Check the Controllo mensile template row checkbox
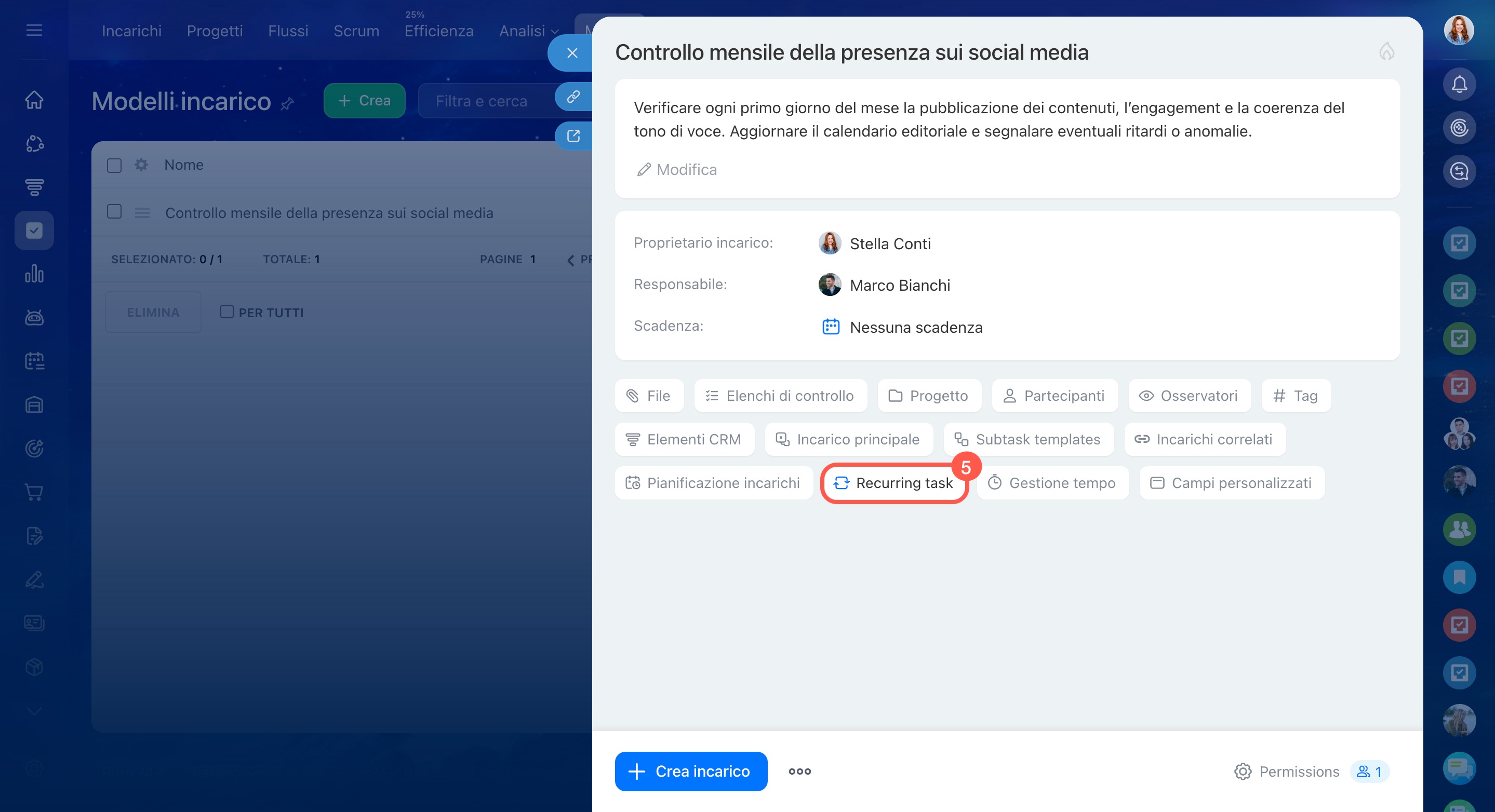Viewport: 1495px width, 812px height. point(114,212)
